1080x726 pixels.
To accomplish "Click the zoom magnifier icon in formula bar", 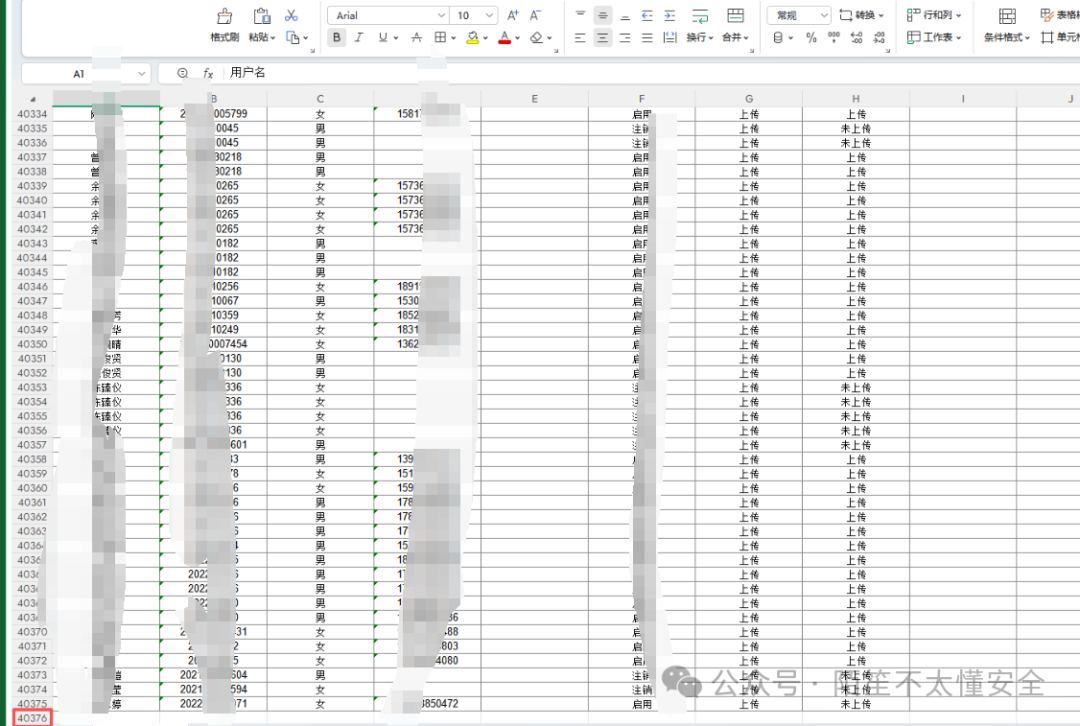I will 183,73.
